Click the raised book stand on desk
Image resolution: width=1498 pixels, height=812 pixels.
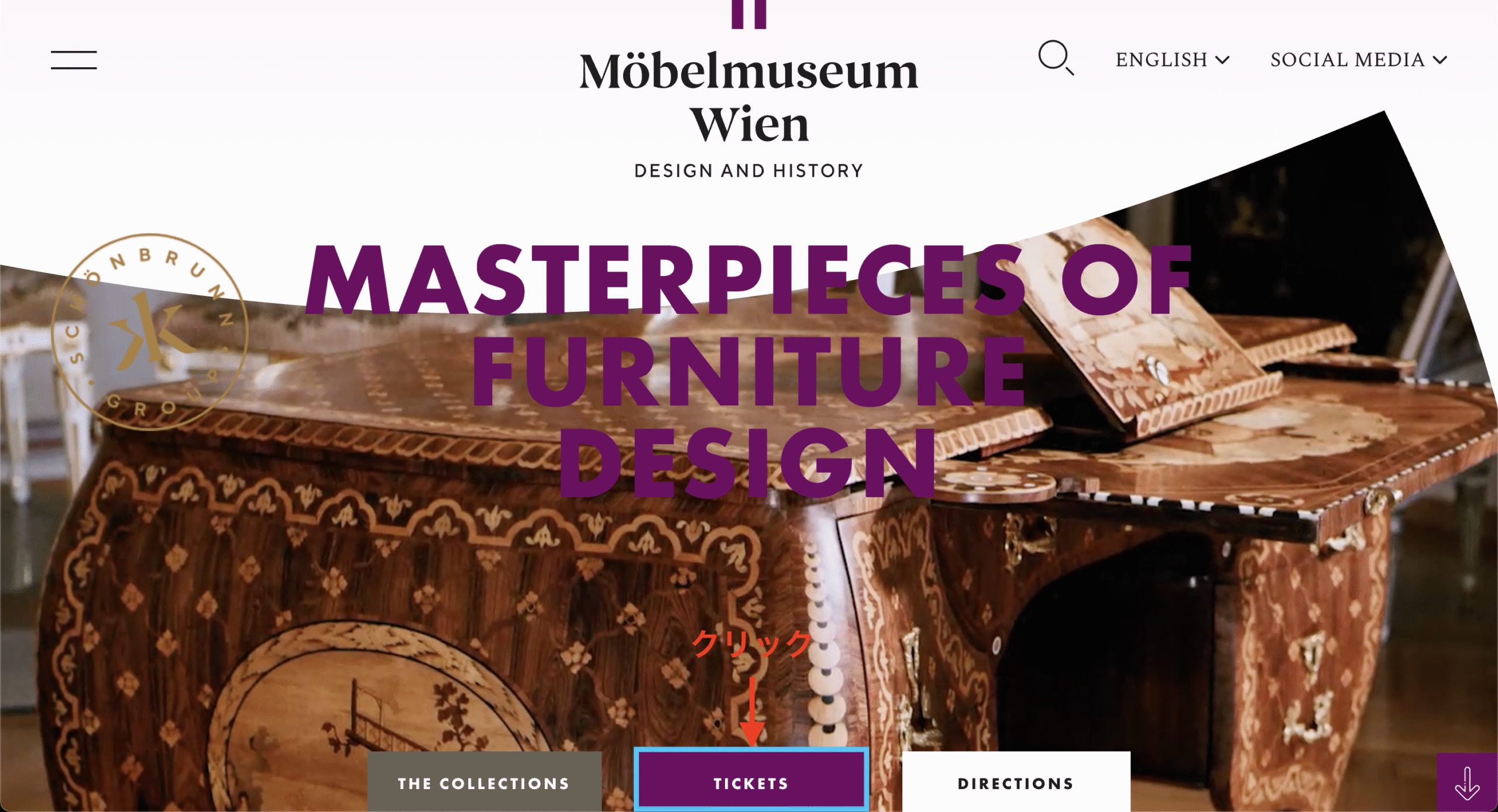click(x=1141, y=328)
